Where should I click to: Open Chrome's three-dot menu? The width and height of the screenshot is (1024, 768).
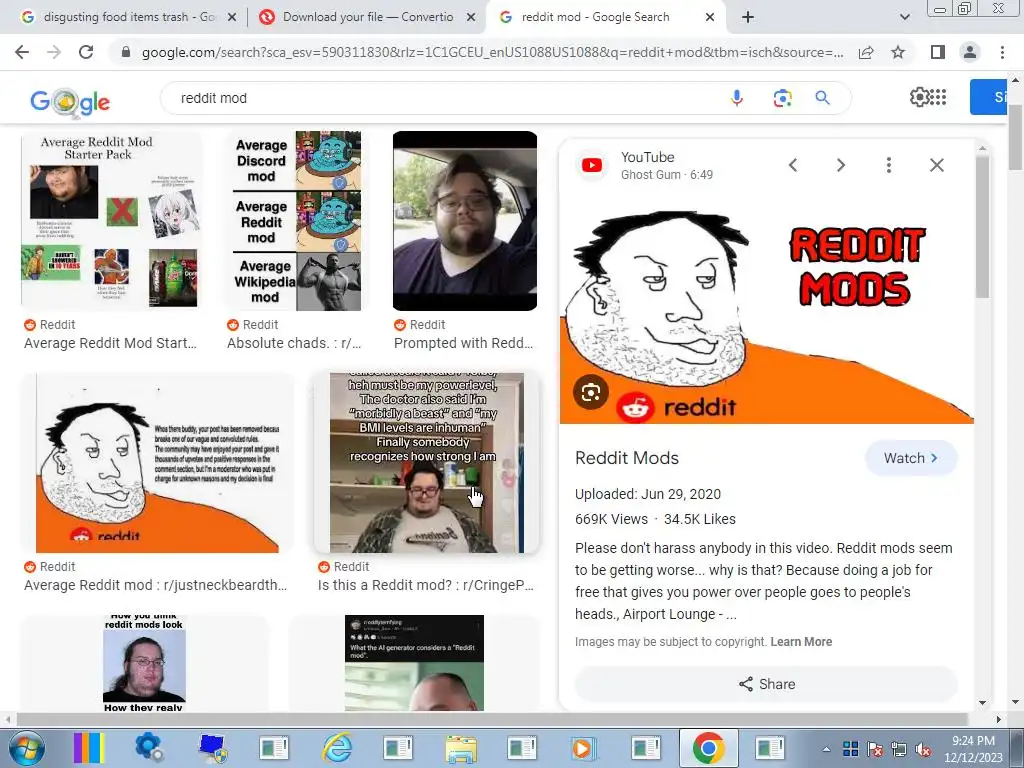click(1002, 52)
